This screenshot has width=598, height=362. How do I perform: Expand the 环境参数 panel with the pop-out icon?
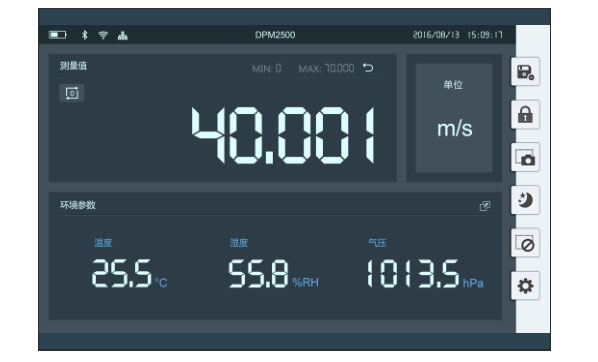pos(485,206)
